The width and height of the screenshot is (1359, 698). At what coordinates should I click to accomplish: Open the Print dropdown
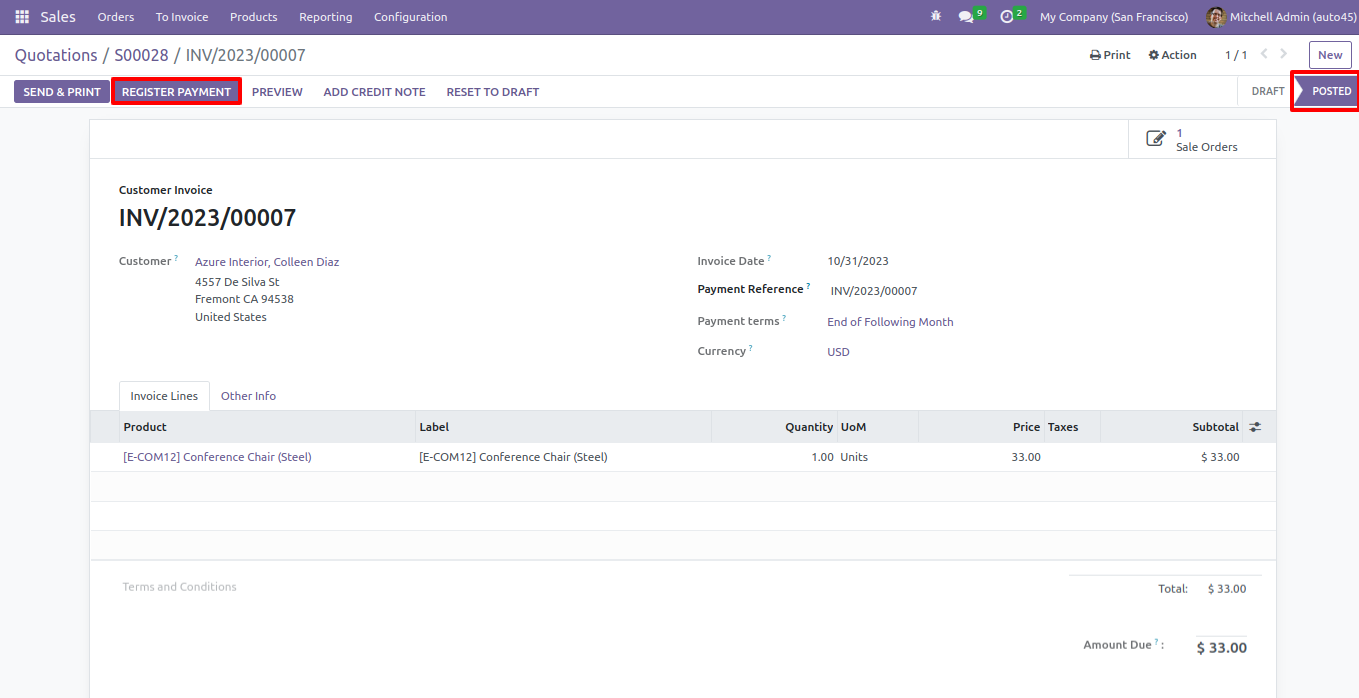(1110, 55)
